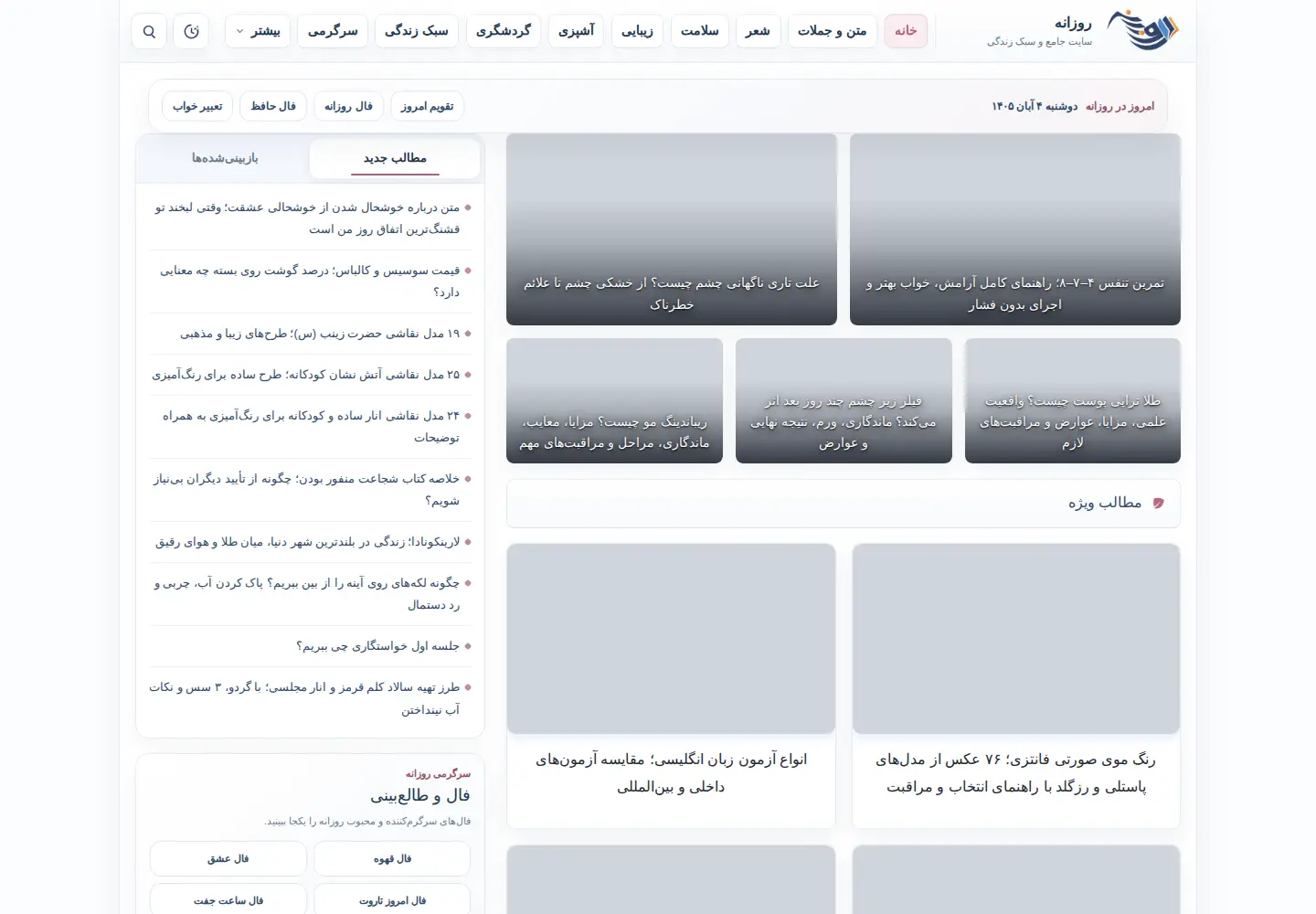Open the فال روزانه button
Image resolution: width=1316 pixels, height=914 pixels.
pos(348,106)
